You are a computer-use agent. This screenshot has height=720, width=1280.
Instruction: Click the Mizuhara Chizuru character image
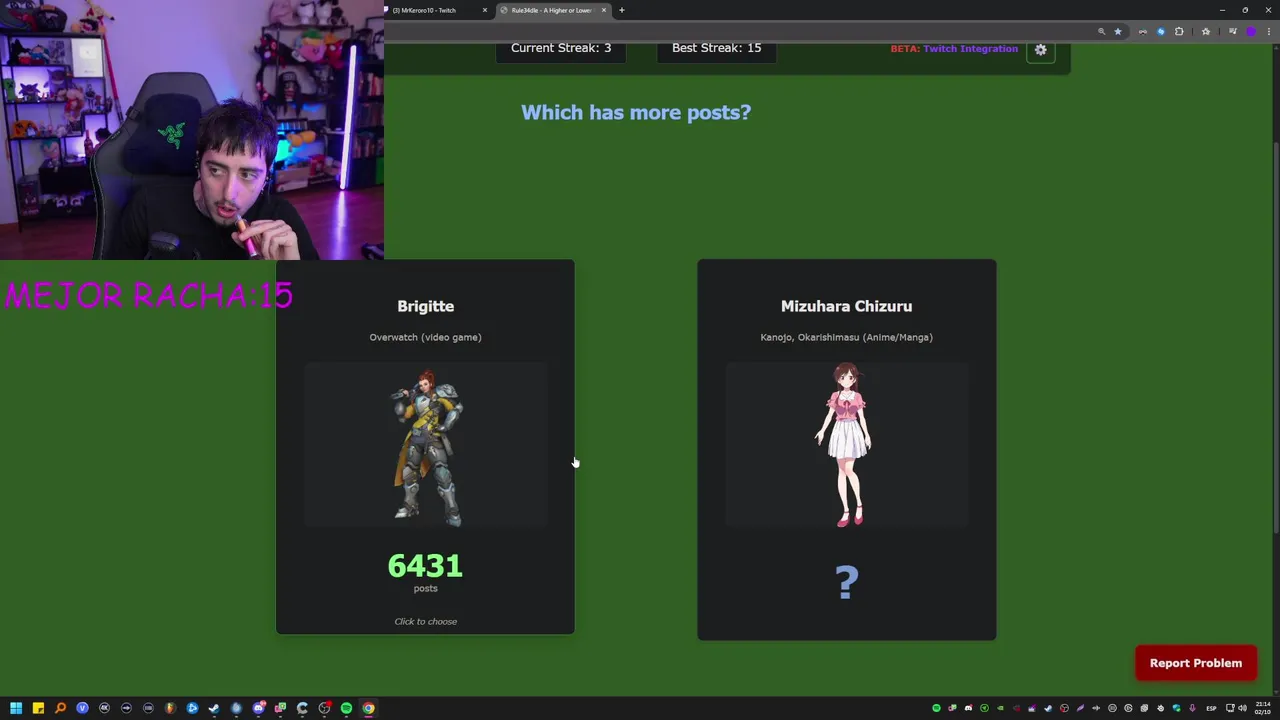coord(846,445)
